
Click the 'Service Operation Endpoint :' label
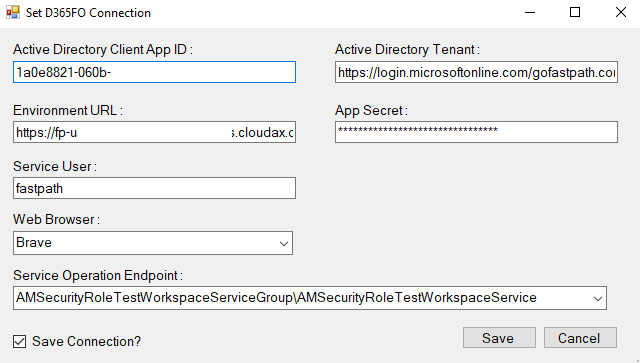tap(98, 276)
